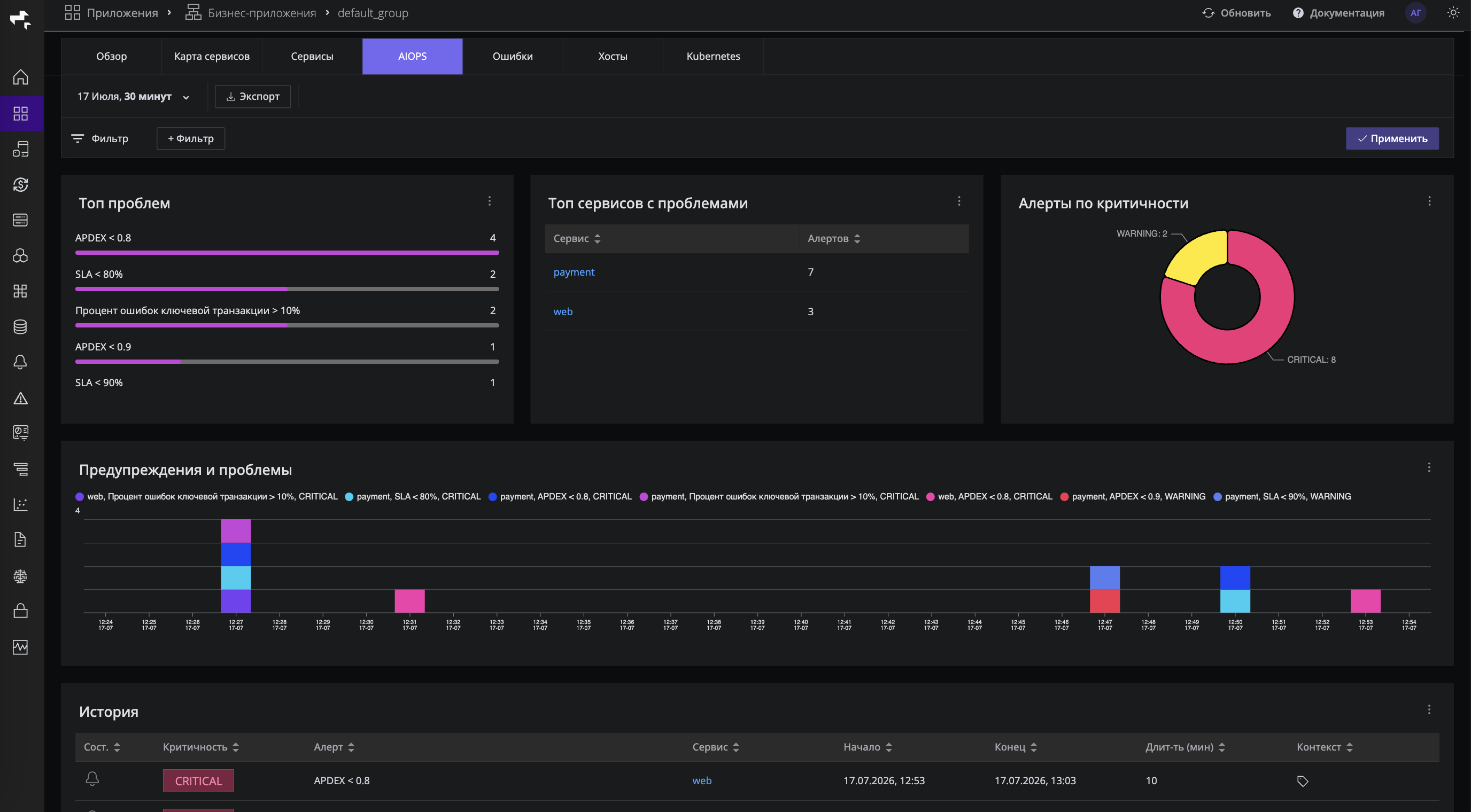Open the padlock icon in sidebar
The height and width of the screenshot is (812, 1471).
[x=20, y=611]
